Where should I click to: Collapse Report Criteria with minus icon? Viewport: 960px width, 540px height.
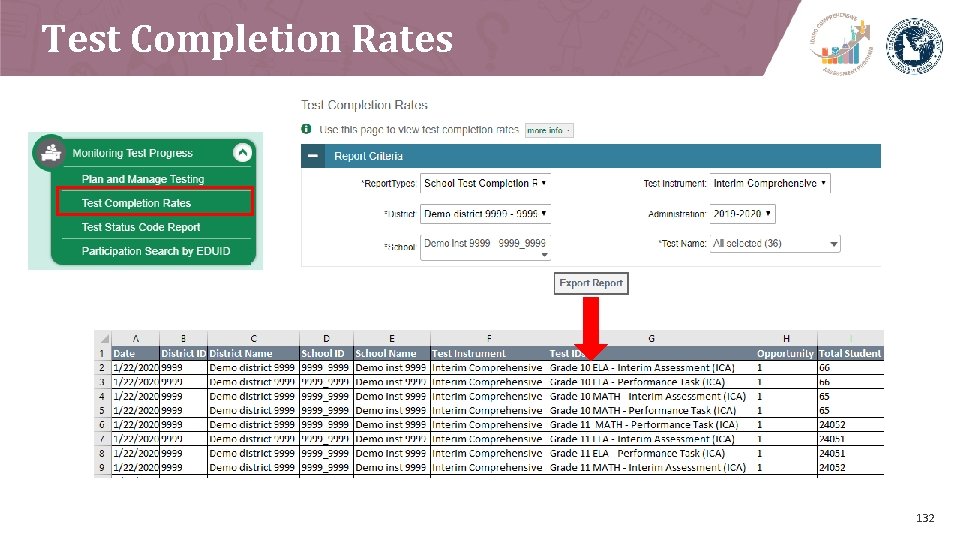(313, 156)
